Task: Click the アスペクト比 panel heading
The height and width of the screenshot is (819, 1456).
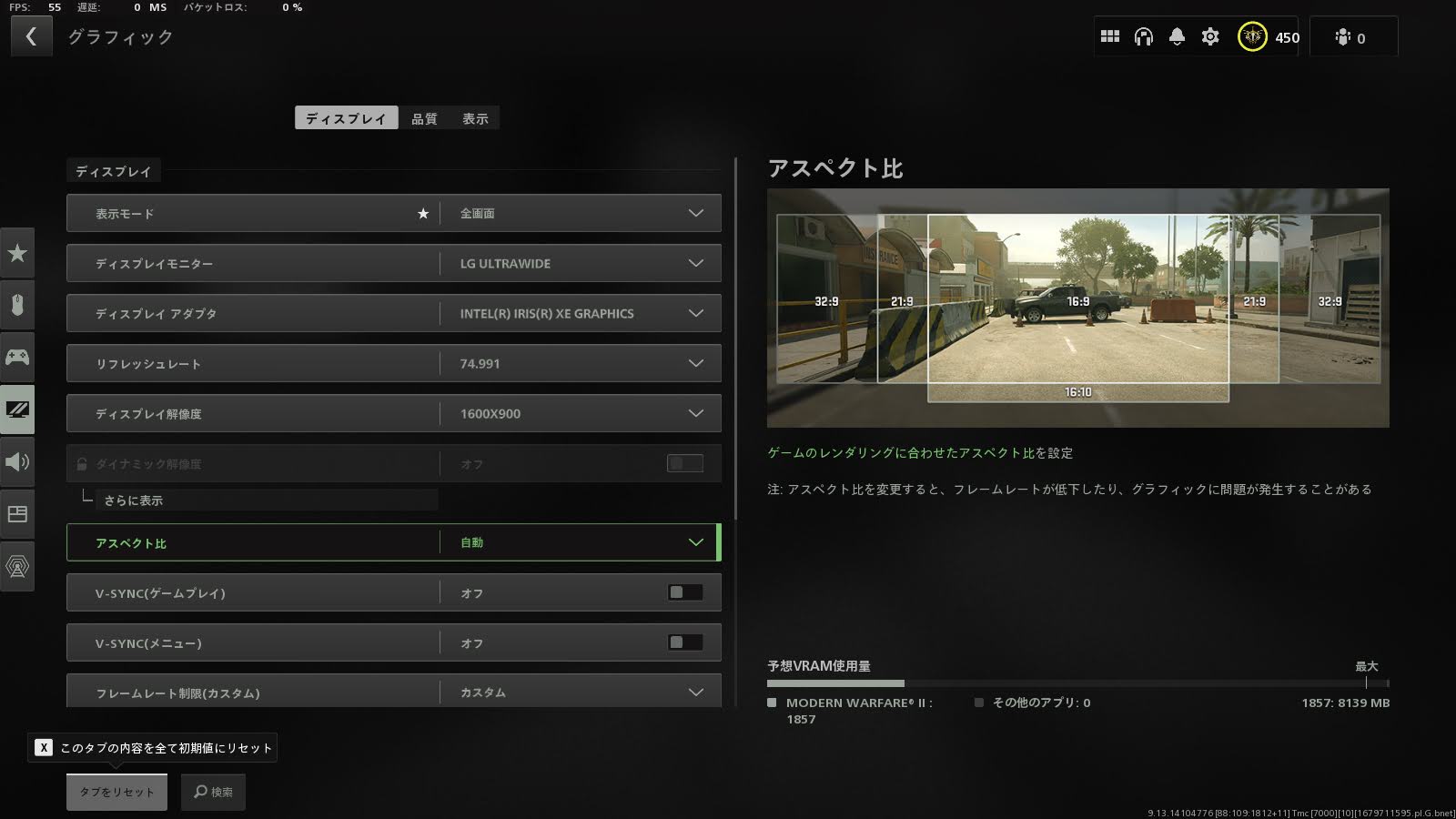Action: click(835, 168)
